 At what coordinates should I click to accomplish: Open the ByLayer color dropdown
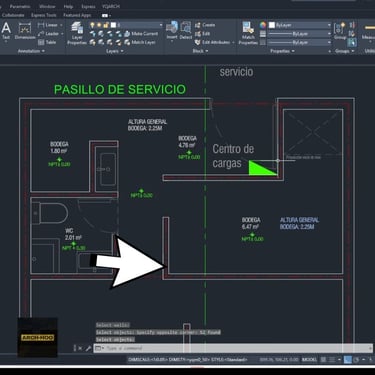coord(329,25)
